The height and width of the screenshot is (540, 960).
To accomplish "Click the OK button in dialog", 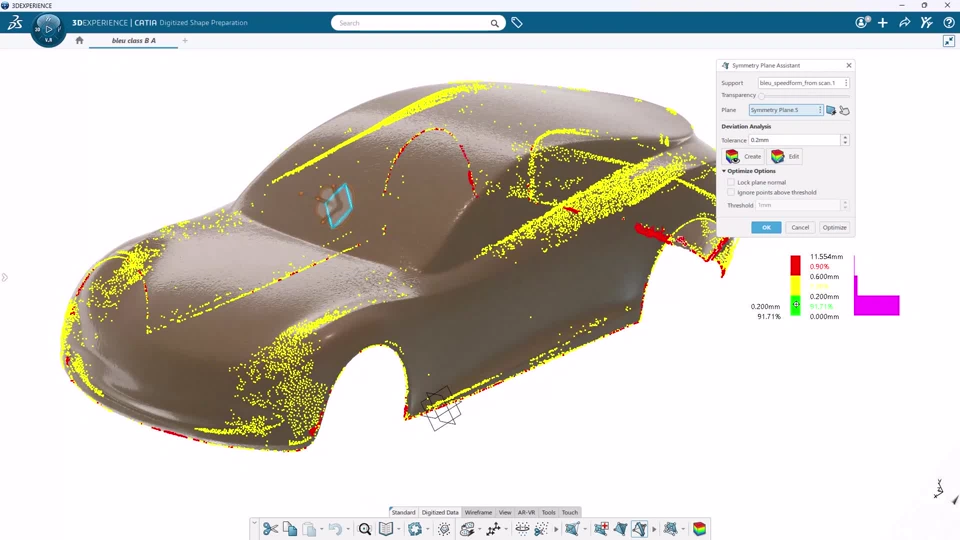I will click(766, 227).
